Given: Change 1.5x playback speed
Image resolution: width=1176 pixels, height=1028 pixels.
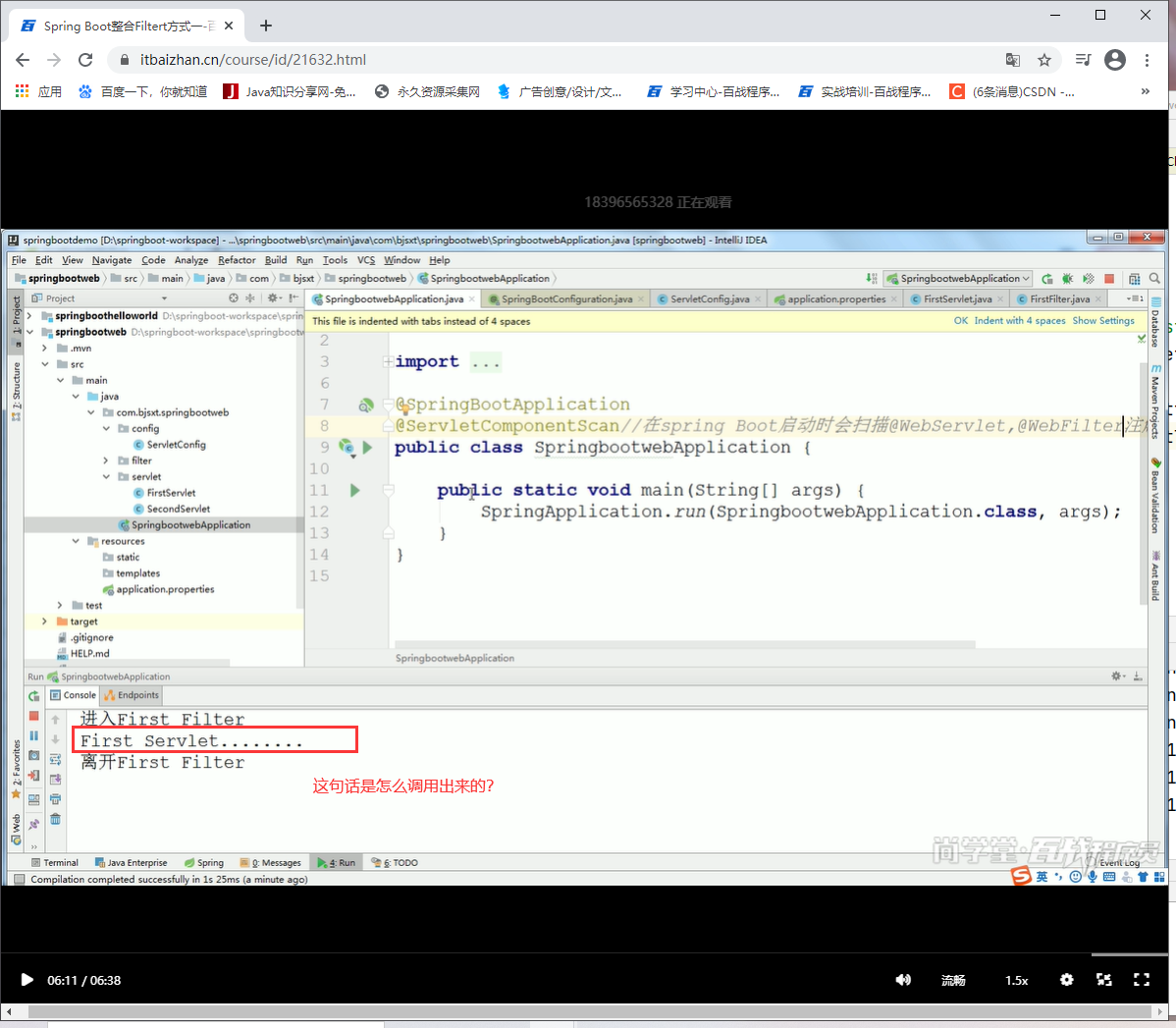Looking at the screenshot, I should tap(1017, 981).
